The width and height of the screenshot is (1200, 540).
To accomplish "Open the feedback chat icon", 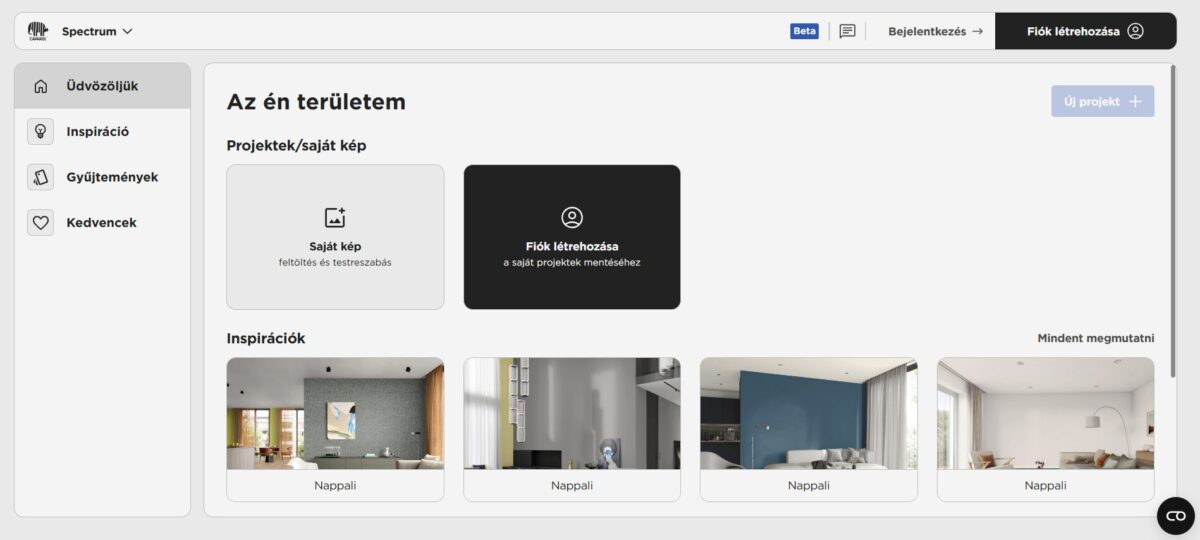I will pos(847,31).
